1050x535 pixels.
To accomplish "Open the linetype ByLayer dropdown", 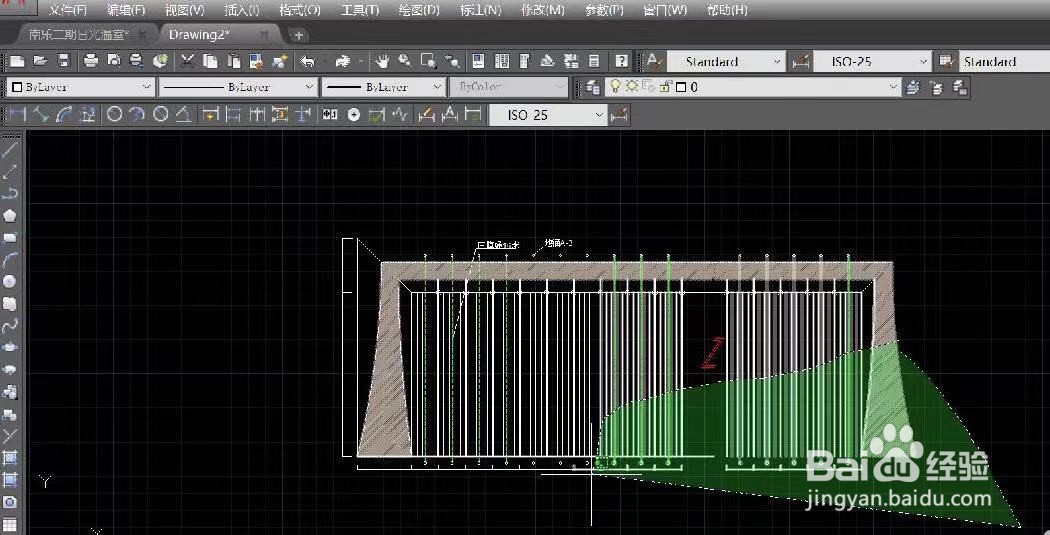I will [x=238, y=88].
